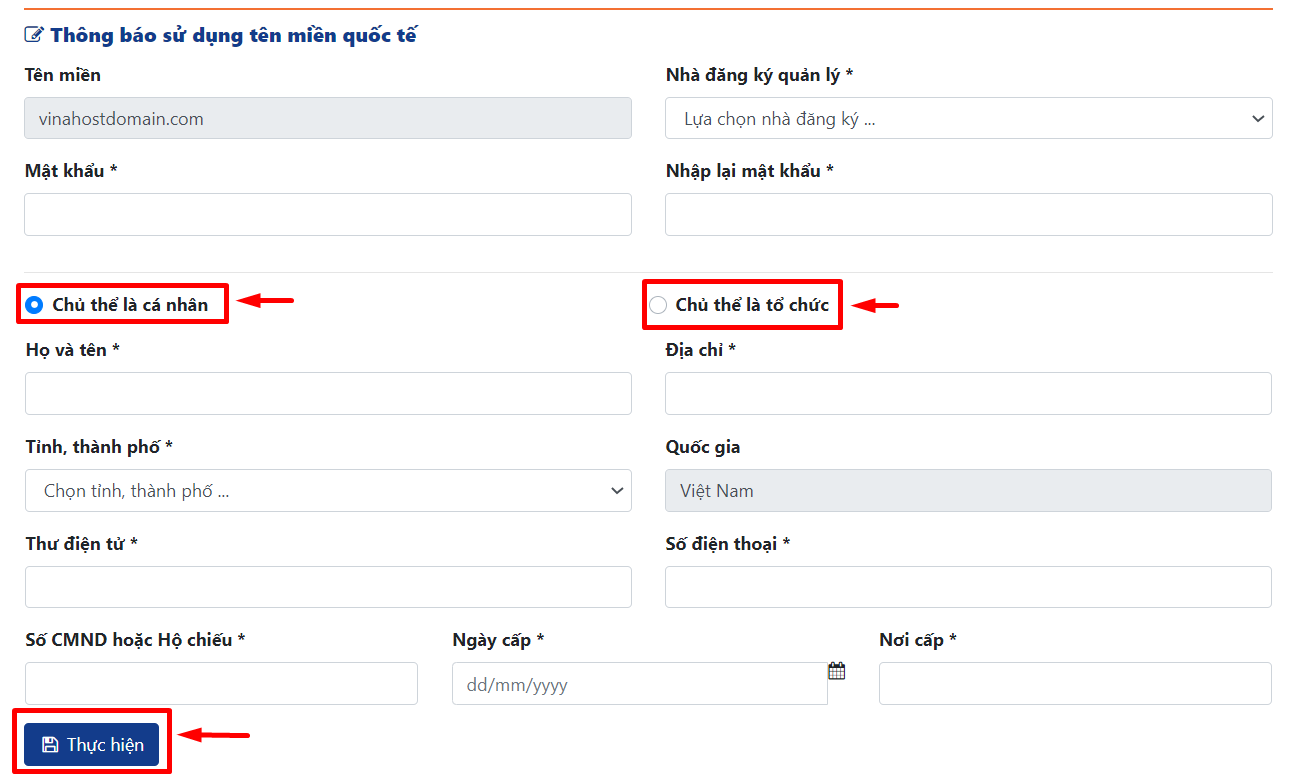Click the Tỉnh, thành phố label
This screenshot has height=784, width=1289.
click(x=99, y=447)
